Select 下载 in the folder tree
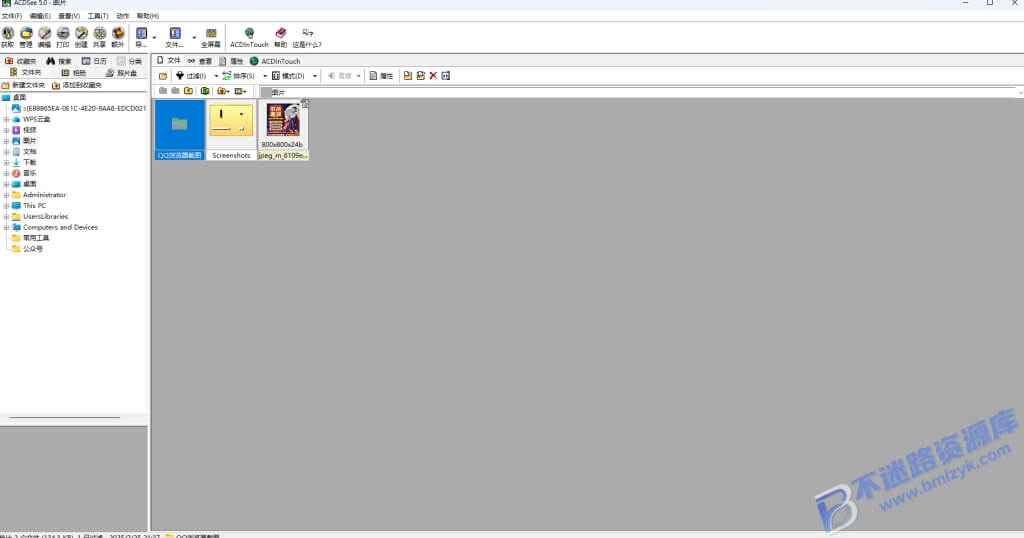The height and width of the screenshot is (538, 1024). [29, 163]
